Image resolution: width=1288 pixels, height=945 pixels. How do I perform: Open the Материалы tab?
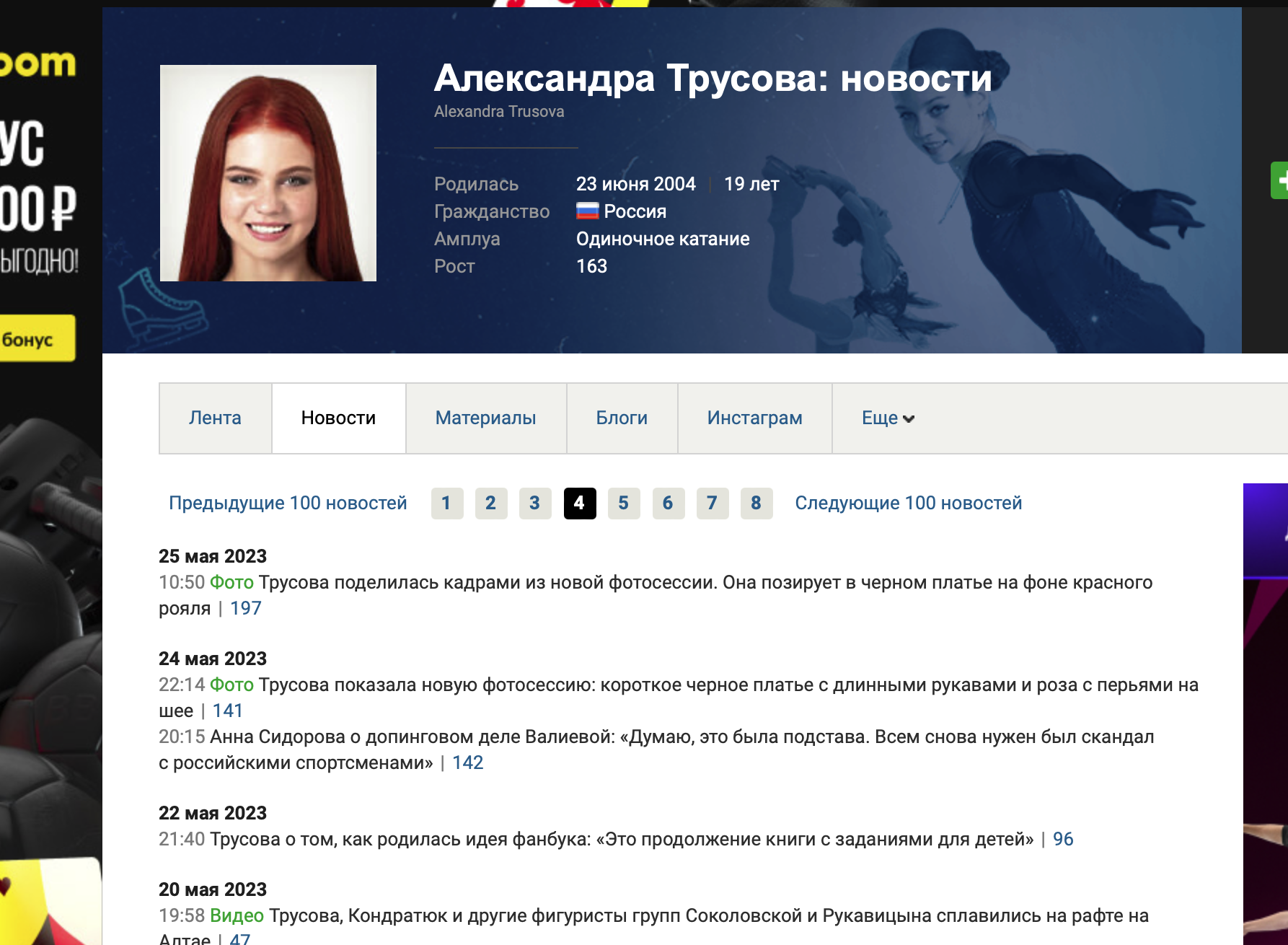pyautogui.click(x=485, y=418)
